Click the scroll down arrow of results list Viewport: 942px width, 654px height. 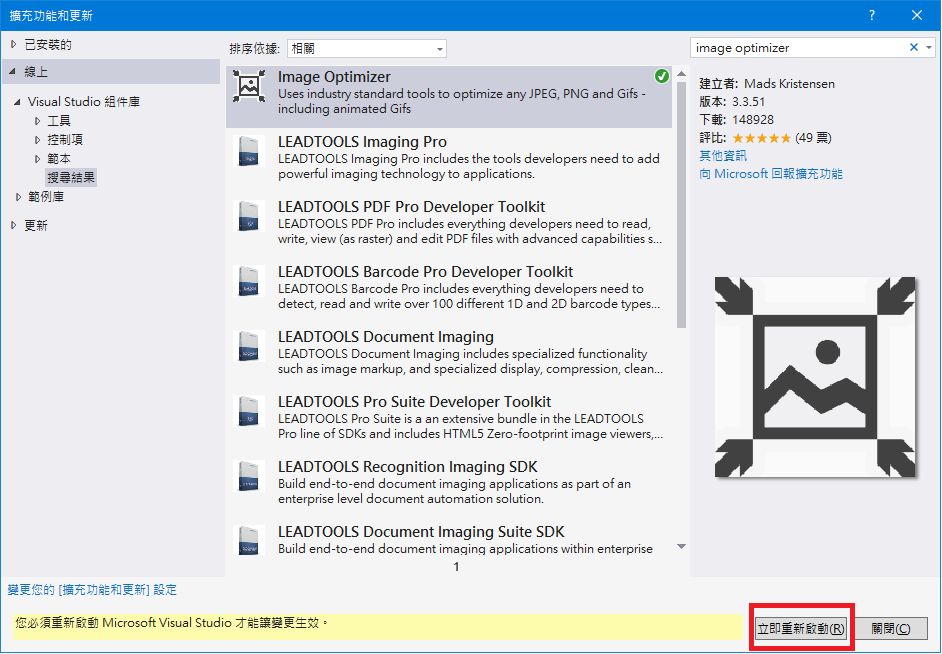click(681, 547)
